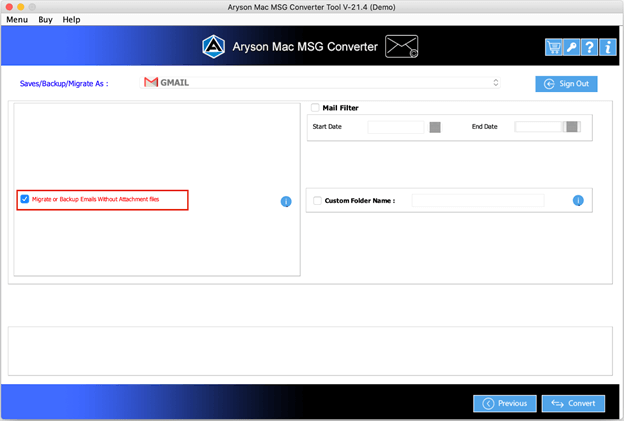Image resolution: width=624 pixels, height=421 pixels.
Task: Click the envelope icon in header
Action: [x=402, y=46]
